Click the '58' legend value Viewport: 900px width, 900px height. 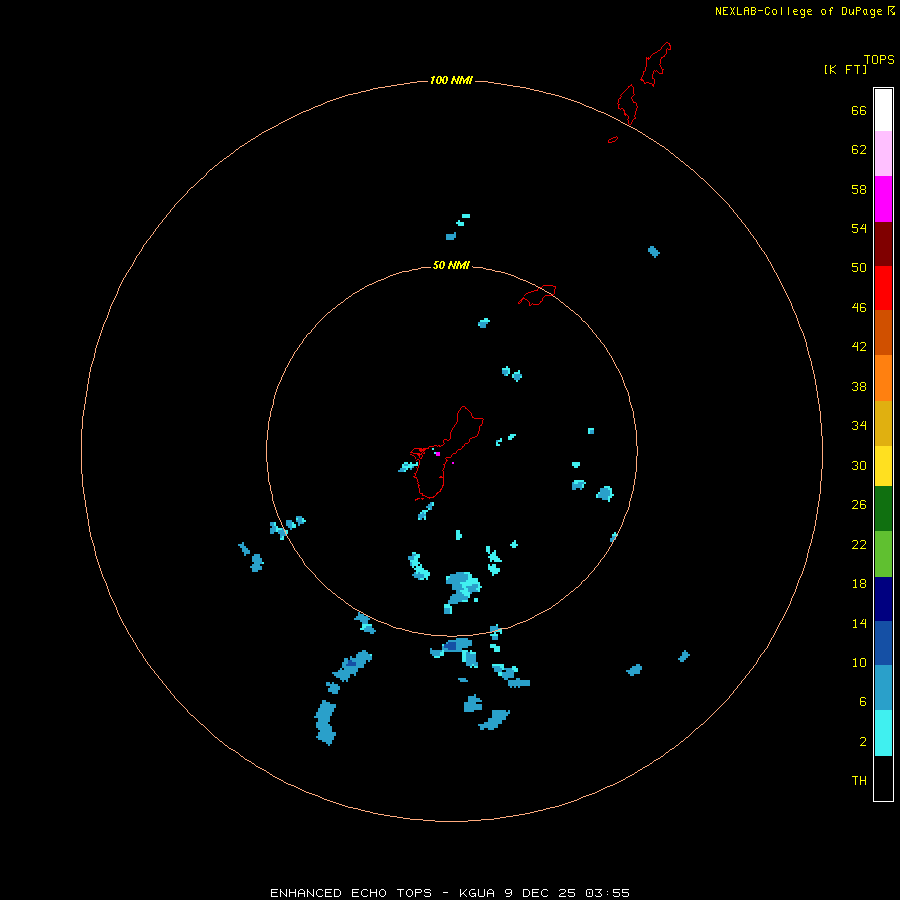(859, 189)
